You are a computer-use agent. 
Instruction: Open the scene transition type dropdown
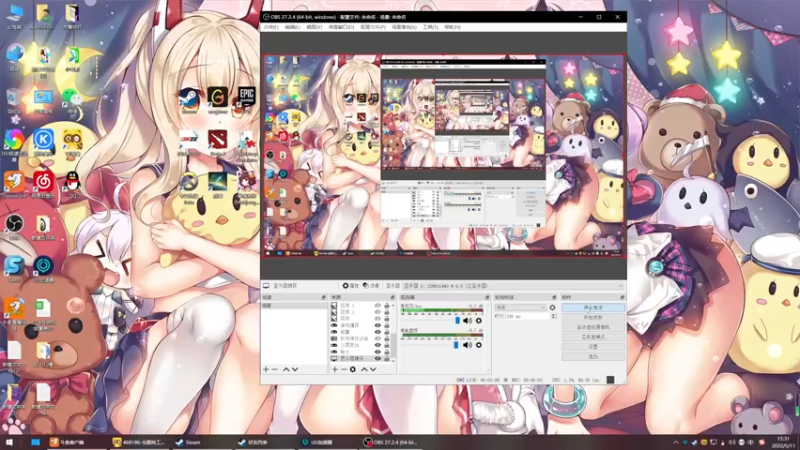coord(520,307)
